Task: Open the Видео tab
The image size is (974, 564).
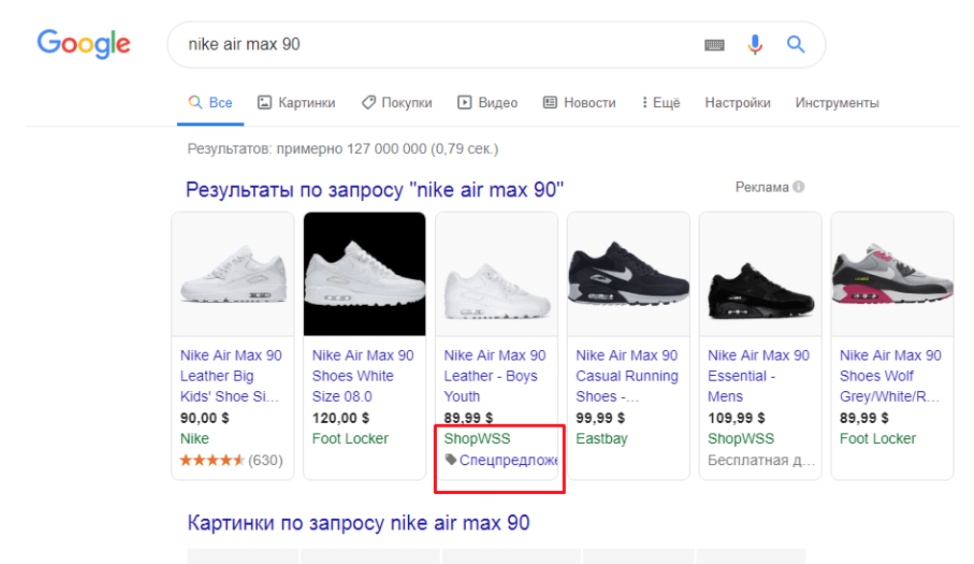Action: [487, 103]
